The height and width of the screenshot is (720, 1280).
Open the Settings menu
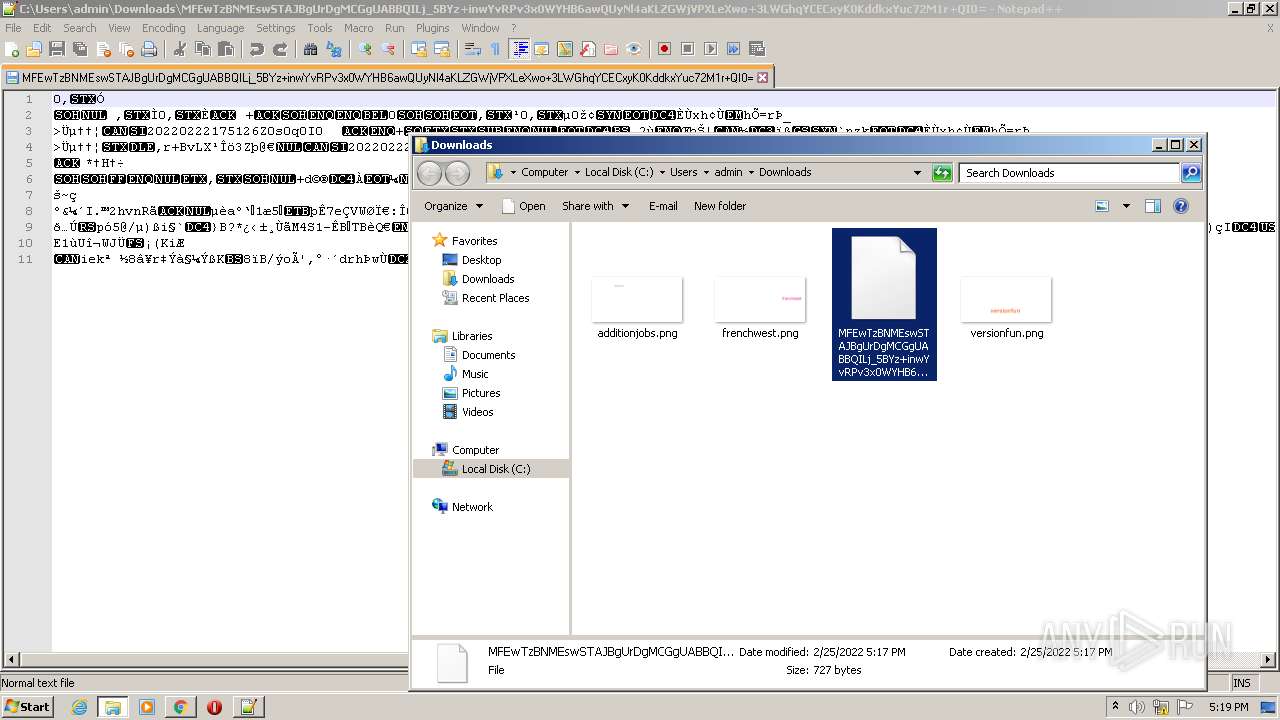click(x=275, y=28)
